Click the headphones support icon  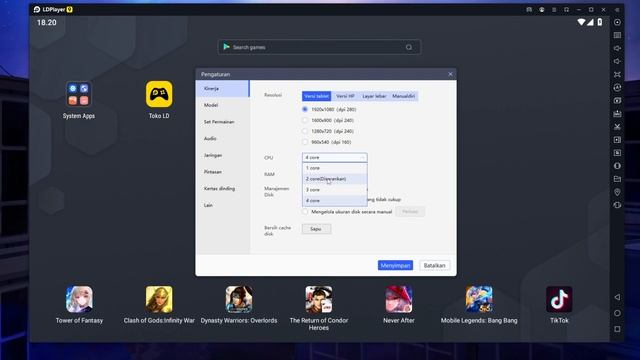pyautogui.click(x=567, y=9)
